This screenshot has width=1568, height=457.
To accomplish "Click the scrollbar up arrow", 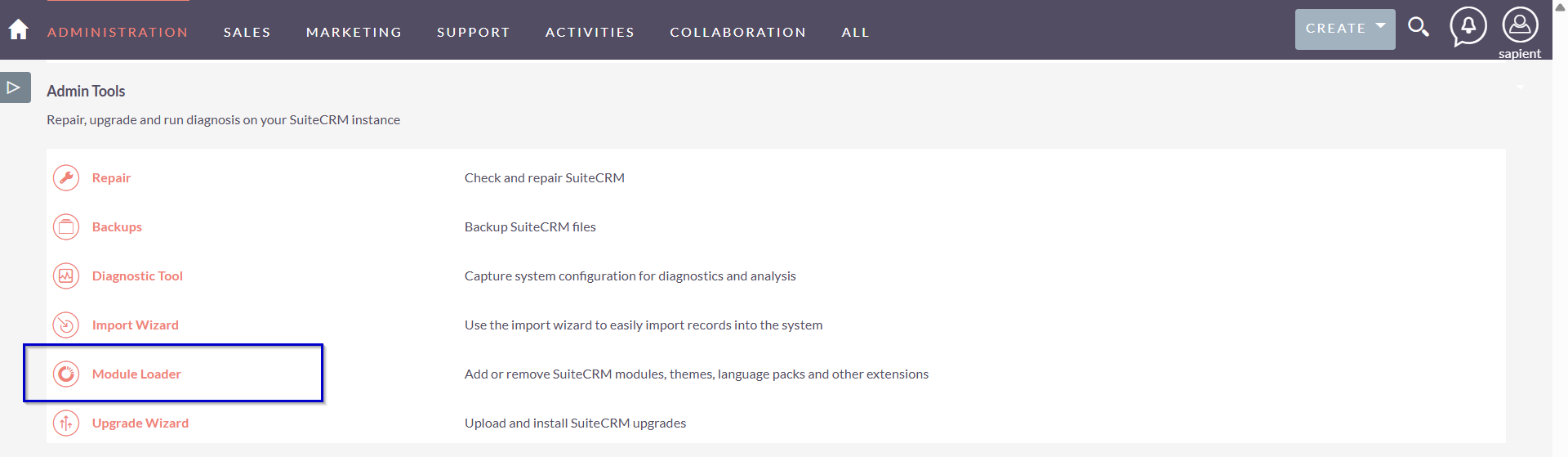I will click(x=1560, y=7).
